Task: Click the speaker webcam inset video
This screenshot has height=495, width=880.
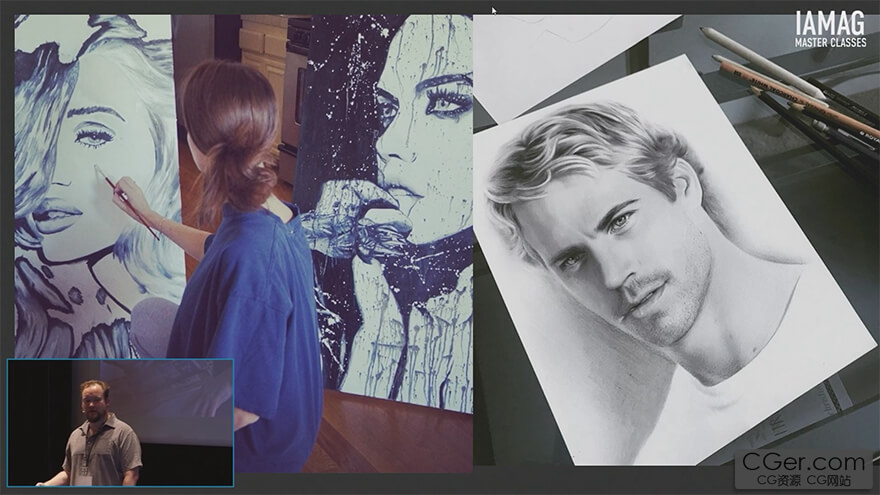Action: pyautogui.click(x=120, y=423)
